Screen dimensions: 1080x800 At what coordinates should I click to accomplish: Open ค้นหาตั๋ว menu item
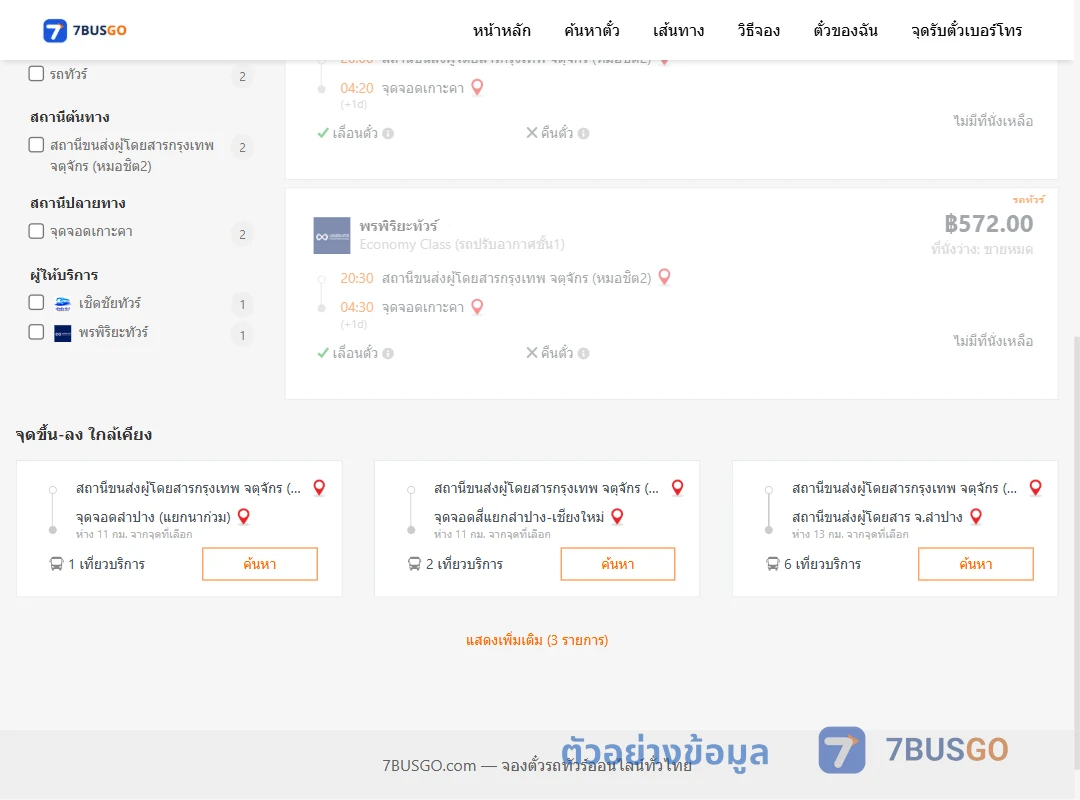coord(592,30)
